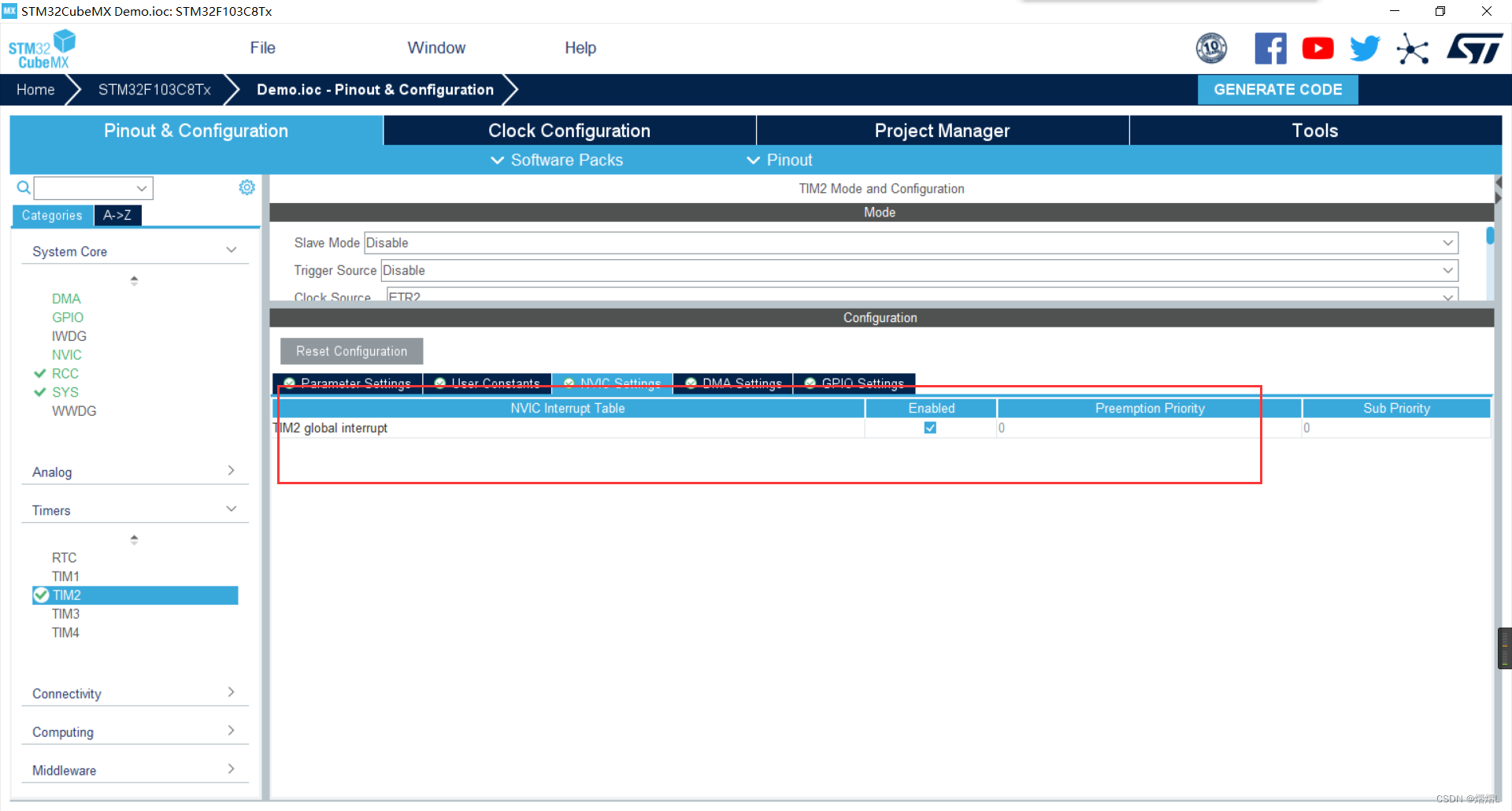Viewport: 1512px width, 811px height.
Task: Open the peripheral search combo box dropdown
Action: 142,188
